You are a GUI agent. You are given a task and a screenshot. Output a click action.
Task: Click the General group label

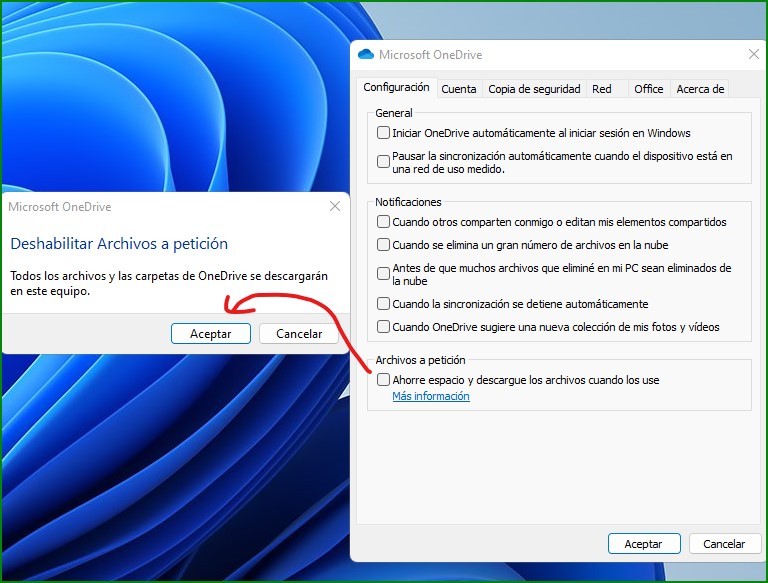[394, 113]
